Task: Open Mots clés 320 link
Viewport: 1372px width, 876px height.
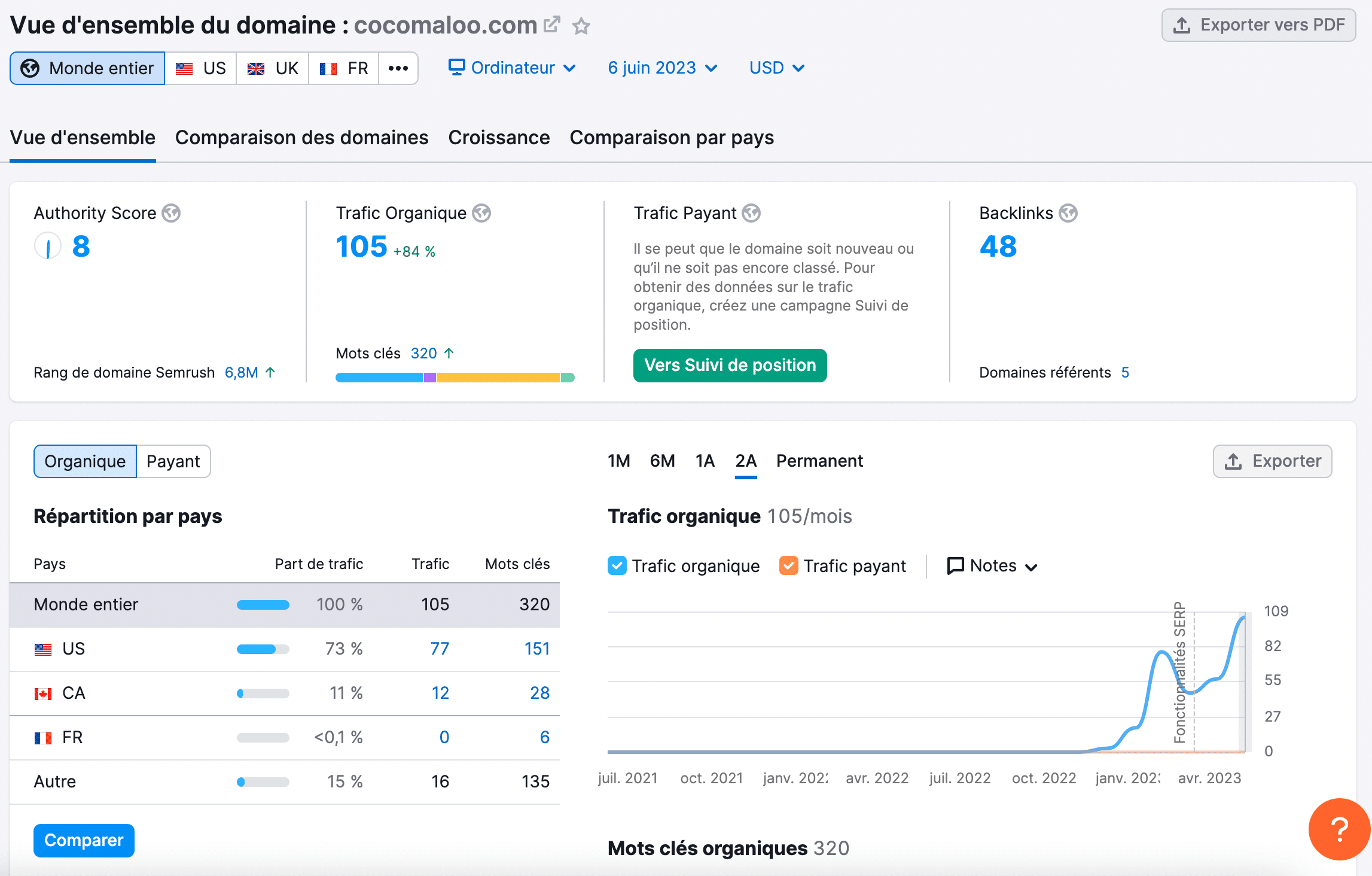Action: [423, 353]
